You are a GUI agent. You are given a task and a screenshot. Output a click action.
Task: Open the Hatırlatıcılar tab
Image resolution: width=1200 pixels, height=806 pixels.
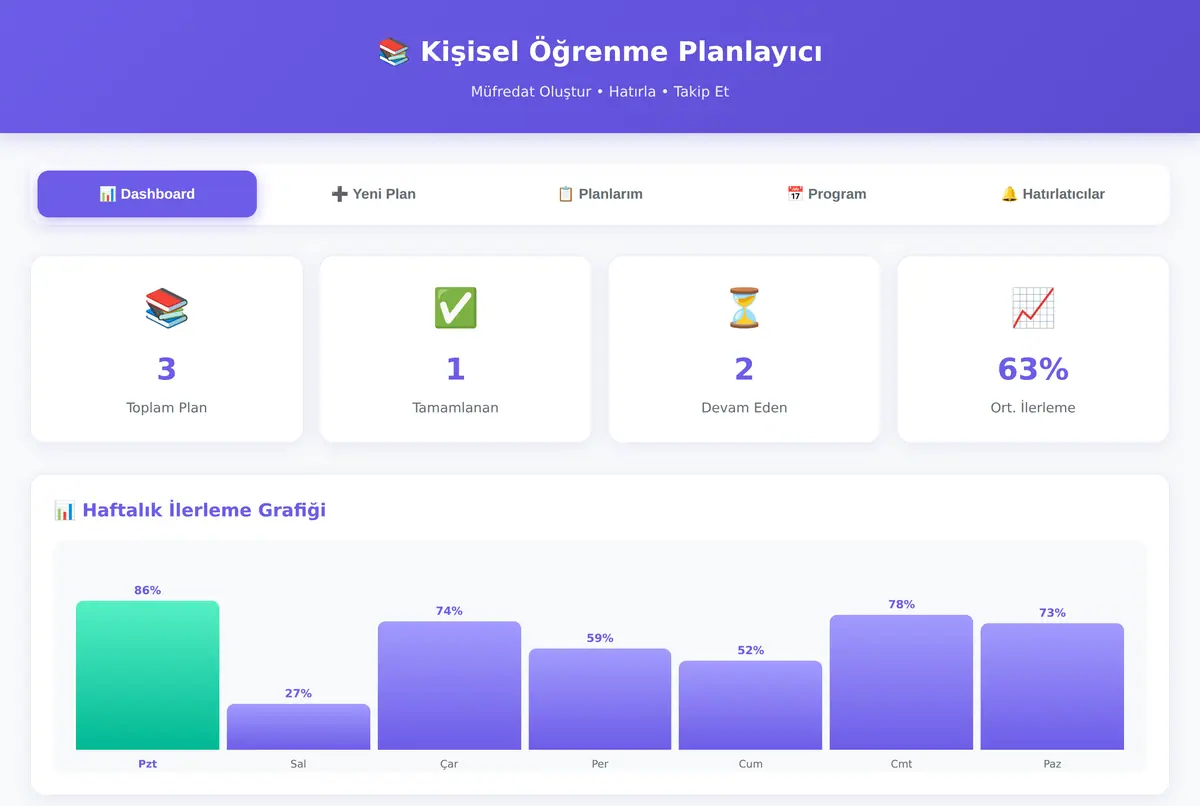pyautogui.click(x=1053, y=194)
